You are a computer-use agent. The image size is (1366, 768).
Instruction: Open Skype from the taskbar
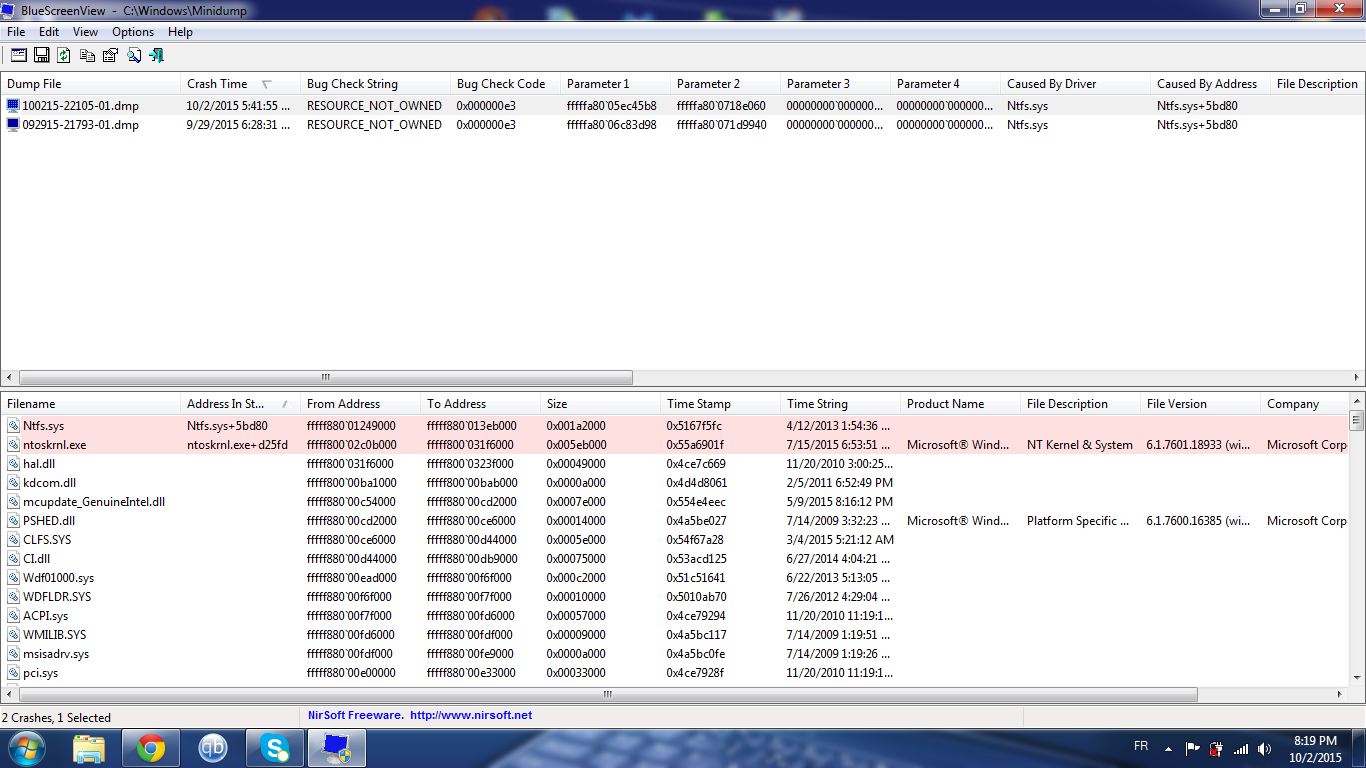coord(275,748)
